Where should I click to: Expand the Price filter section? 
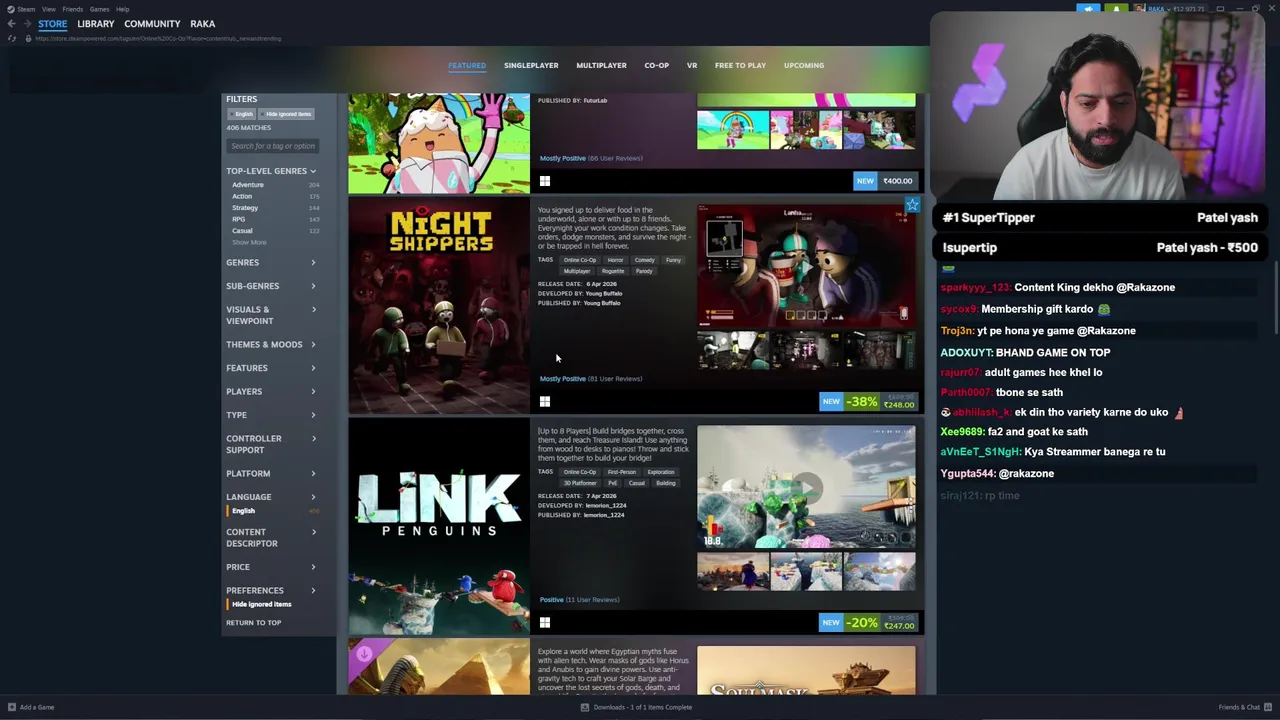click(x=271, y=567)
